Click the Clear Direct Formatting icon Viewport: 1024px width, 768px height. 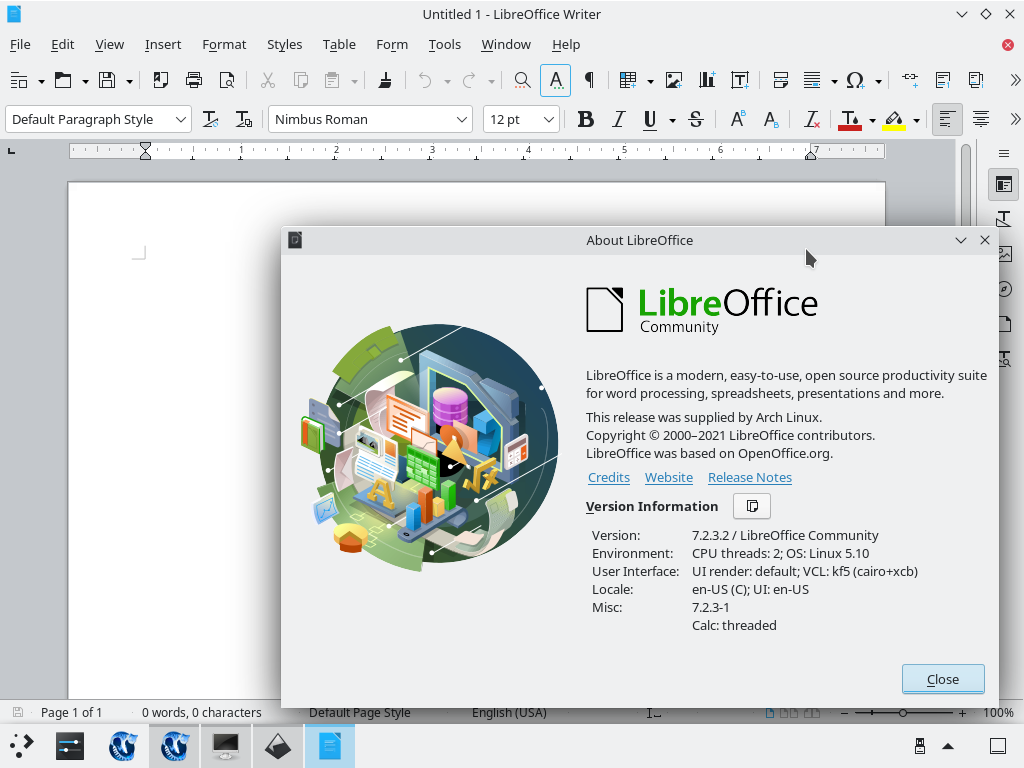click(812, 120)
